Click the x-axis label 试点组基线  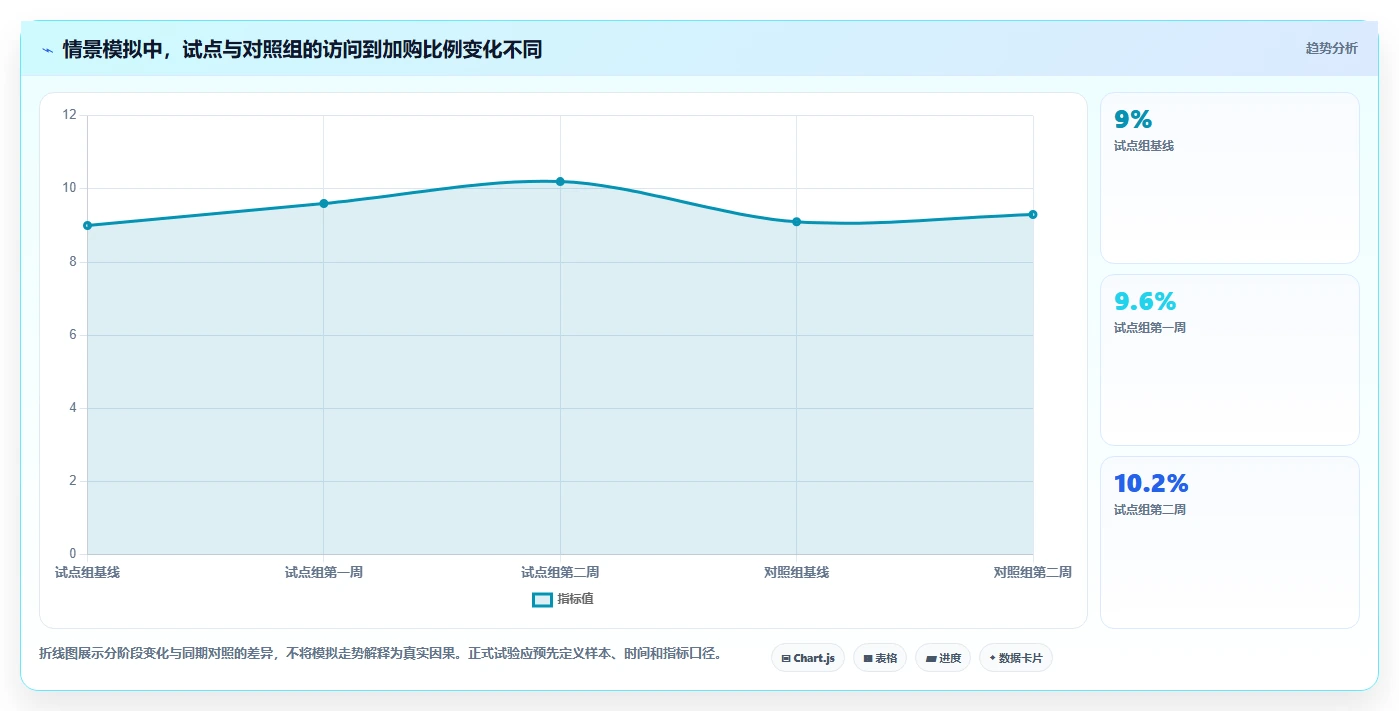tap(87, 573)
